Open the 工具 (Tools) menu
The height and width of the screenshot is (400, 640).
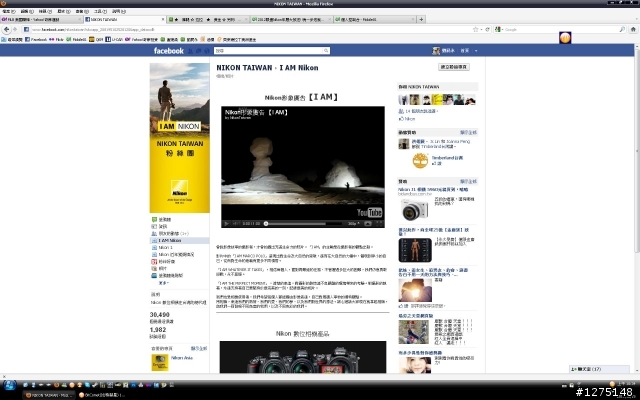pos(100,11)
